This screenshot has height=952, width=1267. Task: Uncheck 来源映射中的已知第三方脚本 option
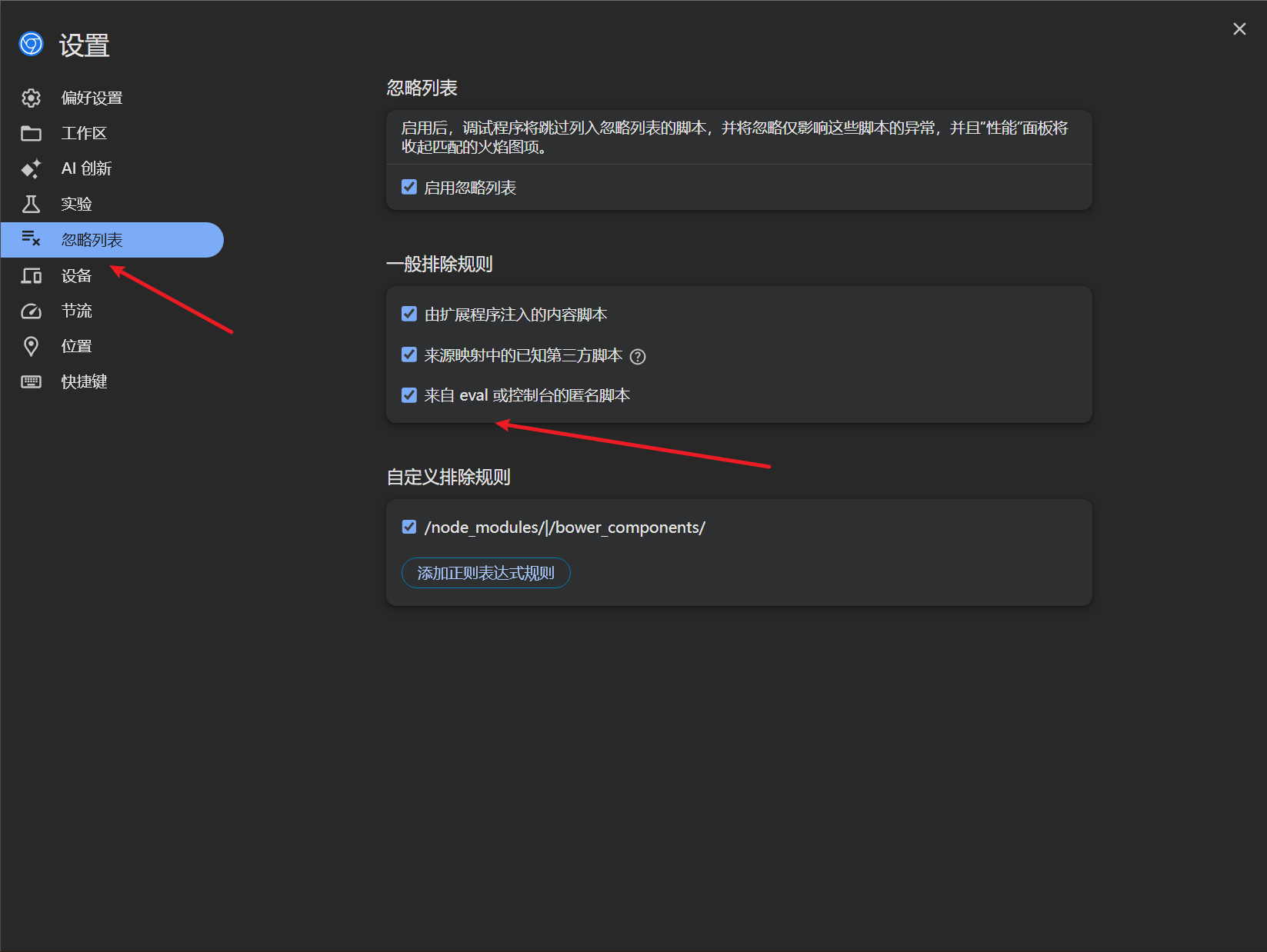click(409, 355)
